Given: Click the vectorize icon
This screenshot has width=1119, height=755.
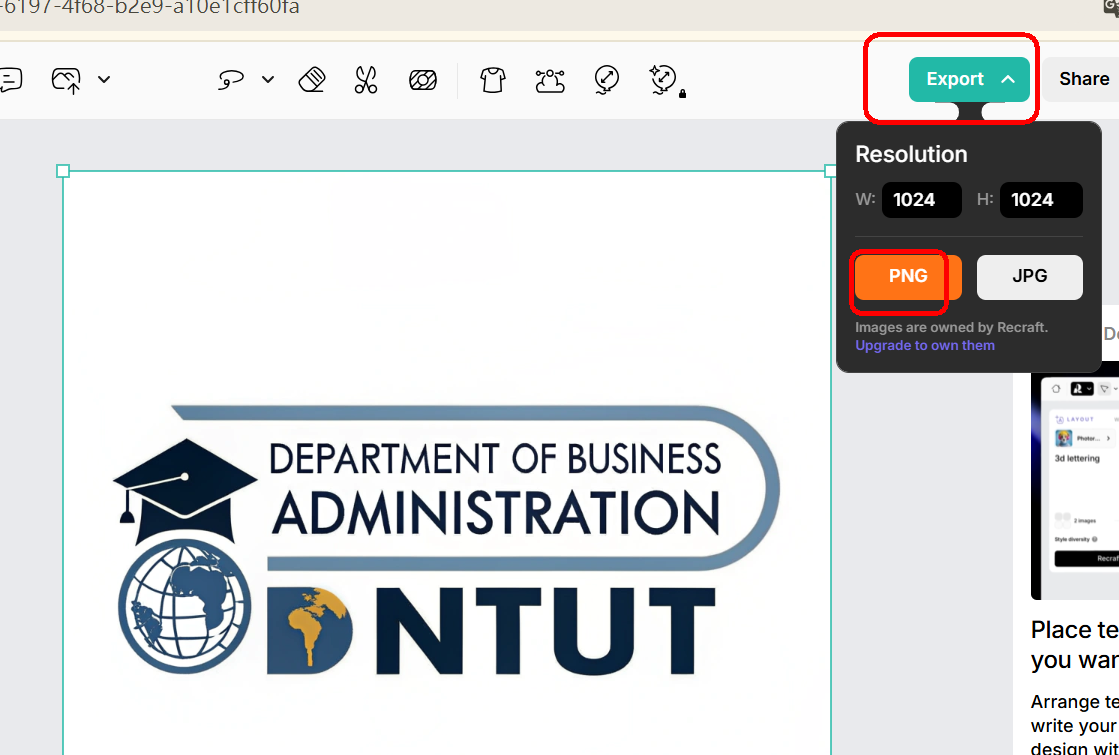Looking at the screenshot, I should (550, 80).
